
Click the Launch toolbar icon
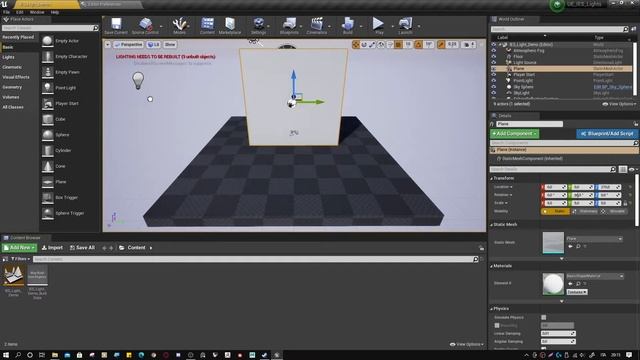click(405, 25)
